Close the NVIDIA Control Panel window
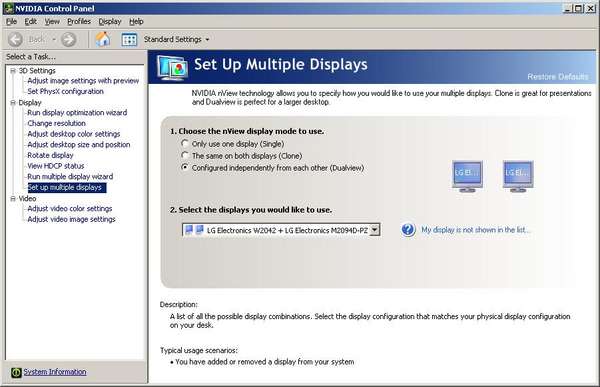This screenshot has height=387, width=600. (x=590, y=8)
